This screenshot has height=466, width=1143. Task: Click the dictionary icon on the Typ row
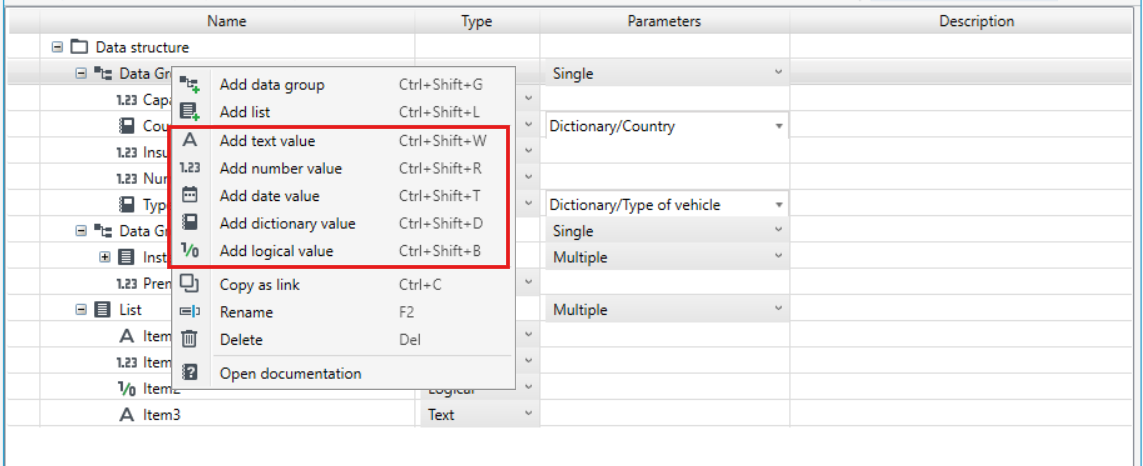(128, 205)
